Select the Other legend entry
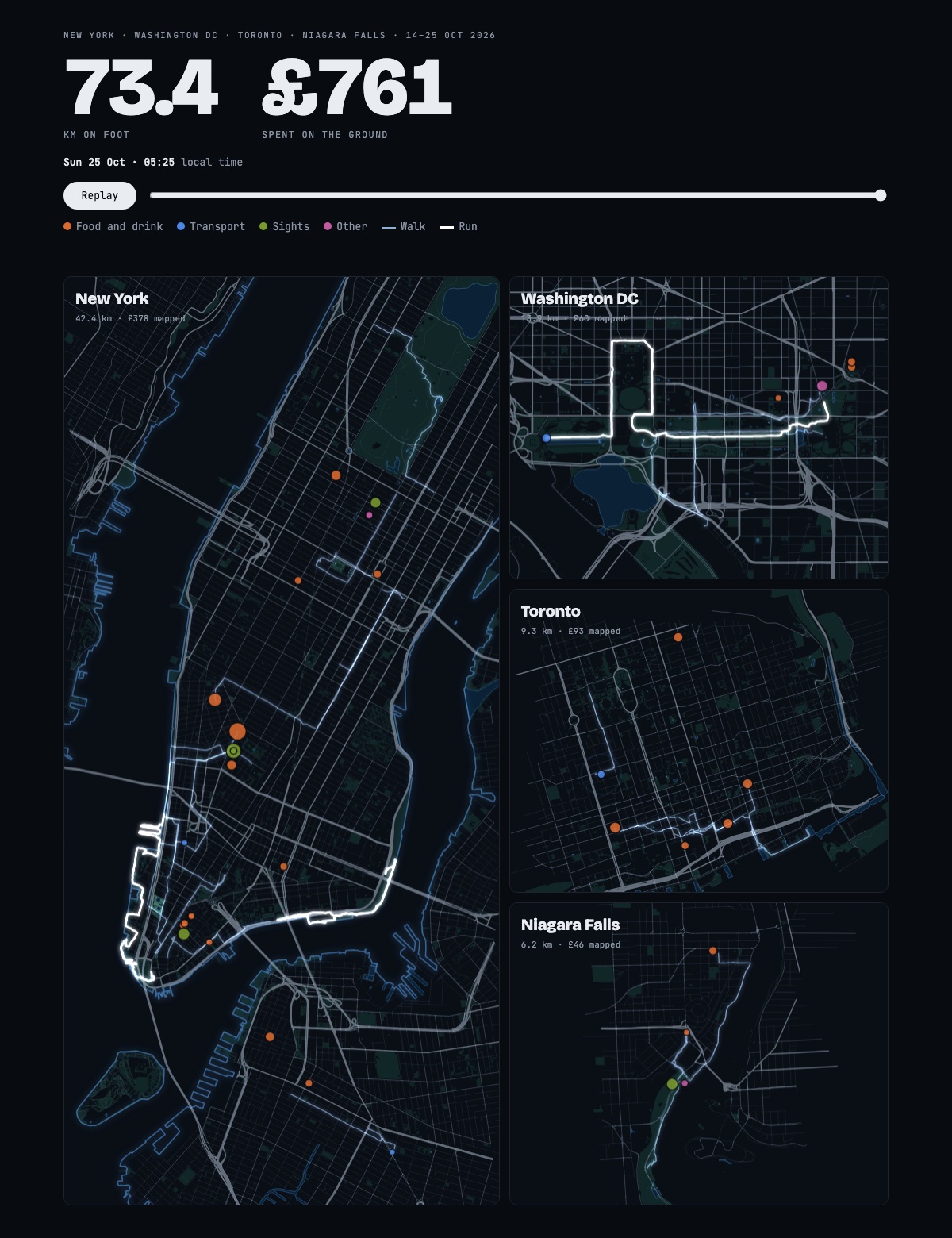 tap(345, 226)
